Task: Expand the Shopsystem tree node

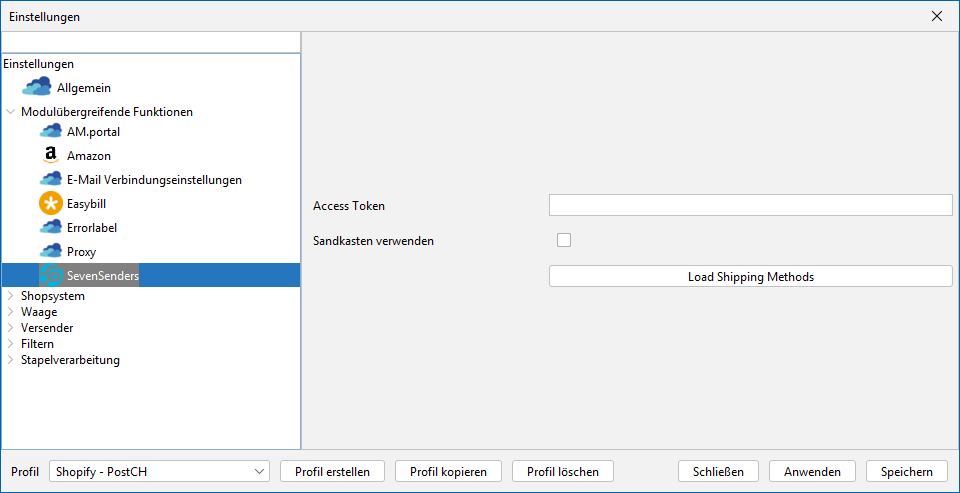Action: (x=11, y=296)
